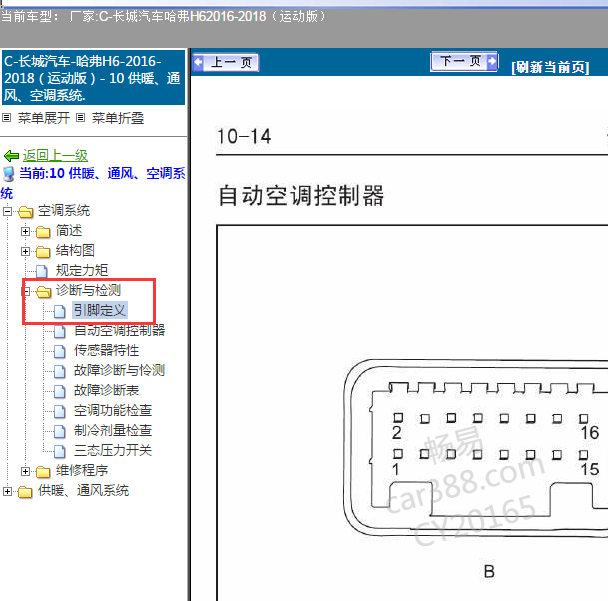The height and width of the screenshot is (601, 608).
Task: Click the 供暖、通风系统 folder icon
Action: tap(25, 492)
